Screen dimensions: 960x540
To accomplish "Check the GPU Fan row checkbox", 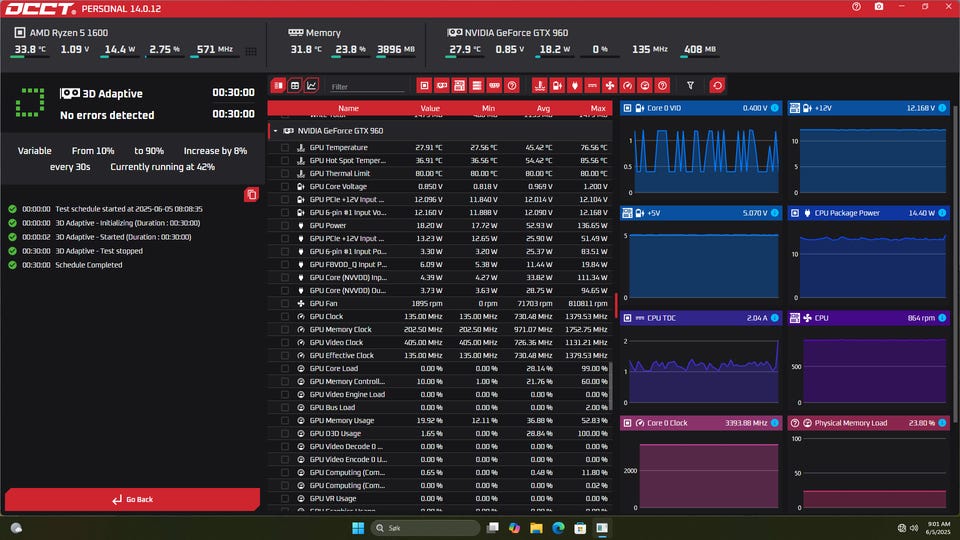I will [x=285, y=304].
